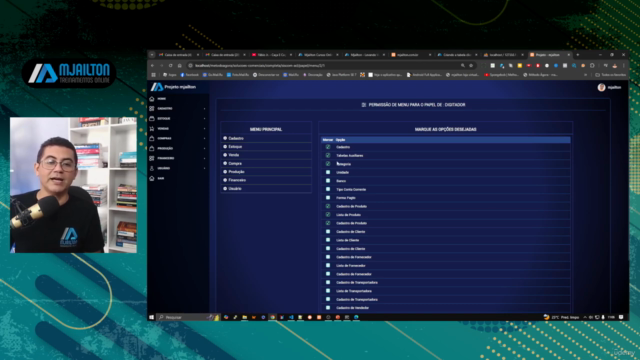Click the Produção icon in the sidebar
The height and width of the screenshot is (360, 640).
click(x=152, y=148)
